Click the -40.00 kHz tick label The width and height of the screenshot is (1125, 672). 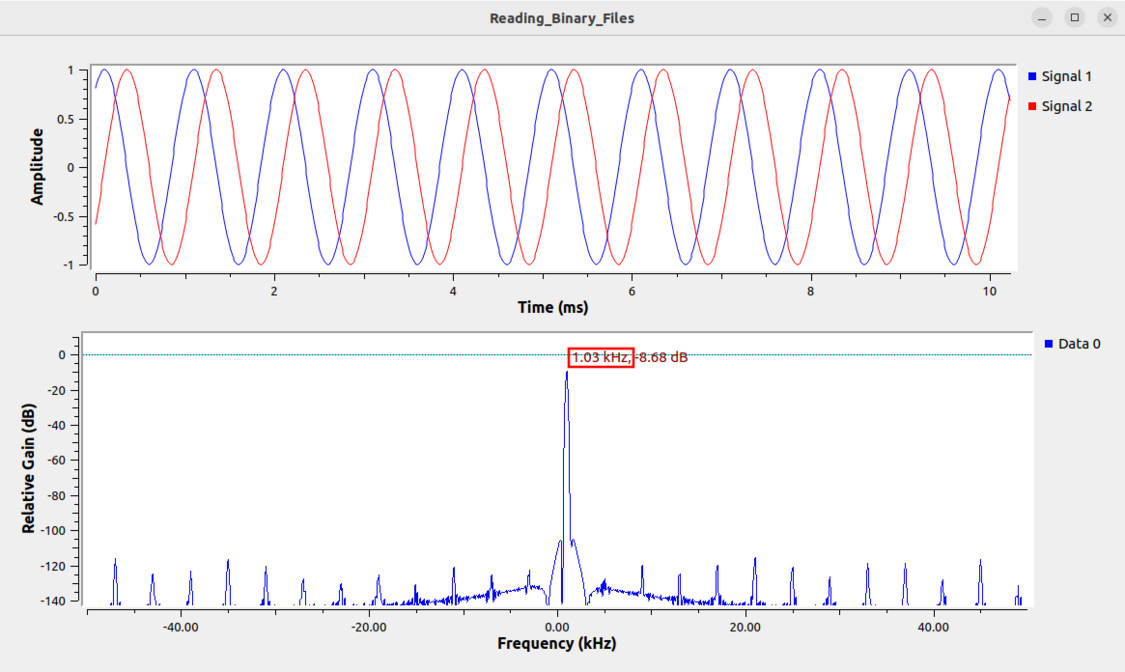click(181, 629)
